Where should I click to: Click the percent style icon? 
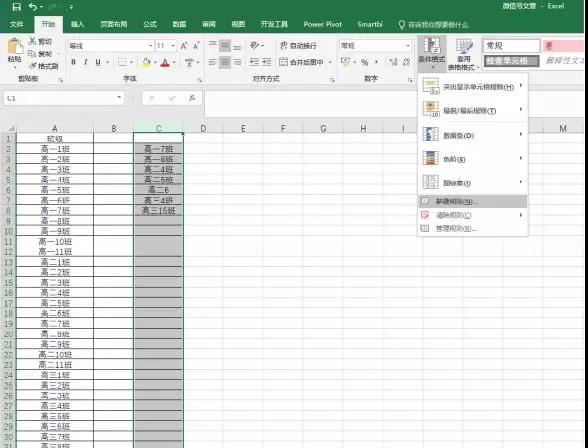pos(364,62)
